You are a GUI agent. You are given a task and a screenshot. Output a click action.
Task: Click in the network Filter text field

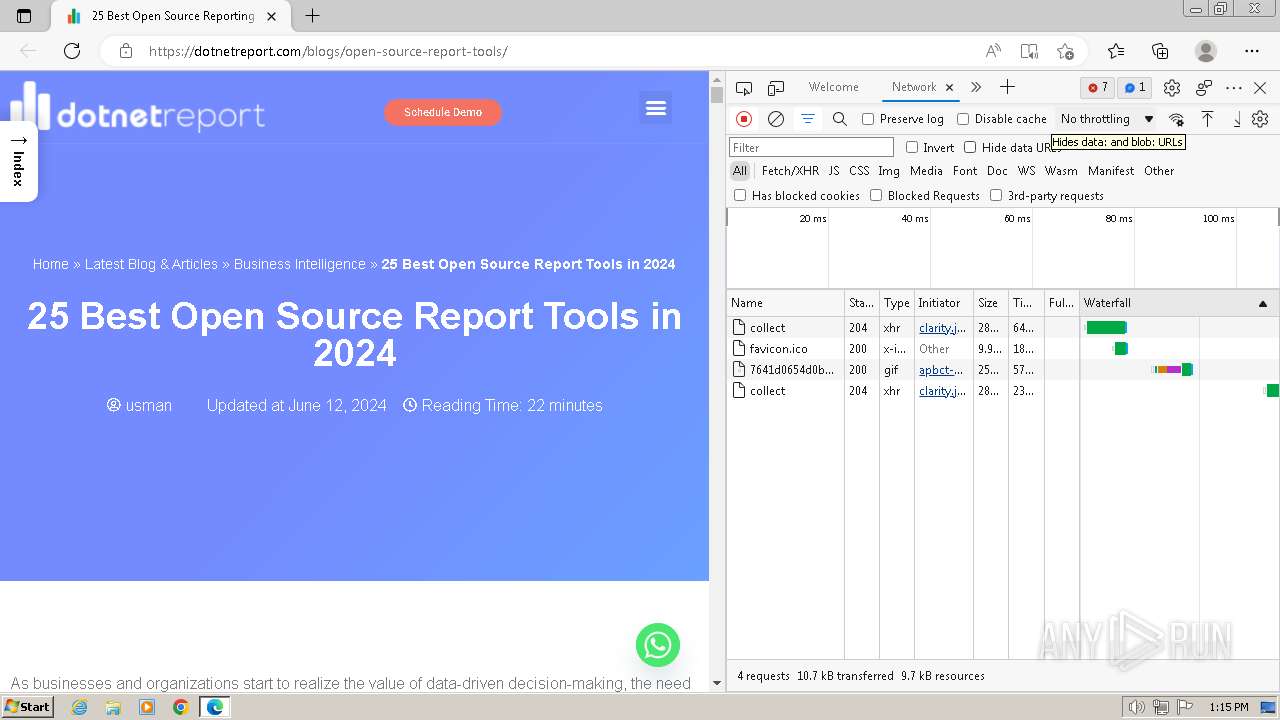coord(811,147)
